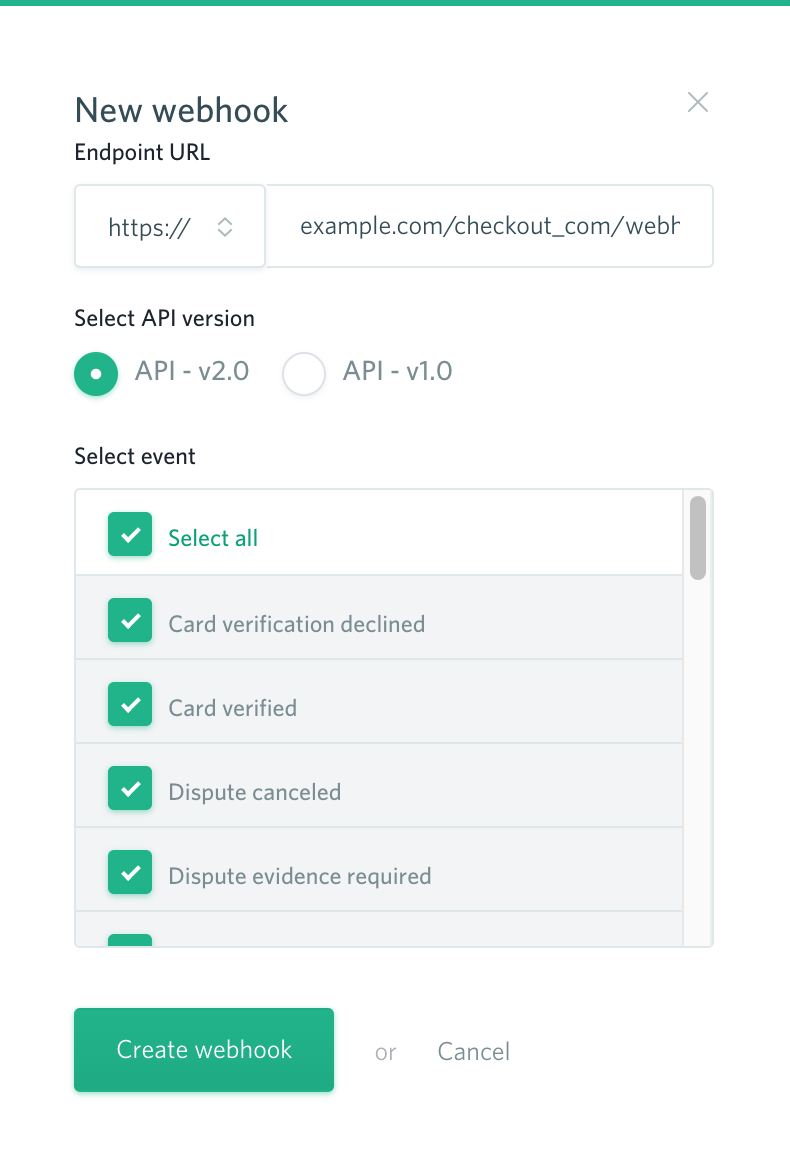Toggle the partially visible bottom checkbox
This screenshot has width=790, height=1160.
[x=130, y=940]
